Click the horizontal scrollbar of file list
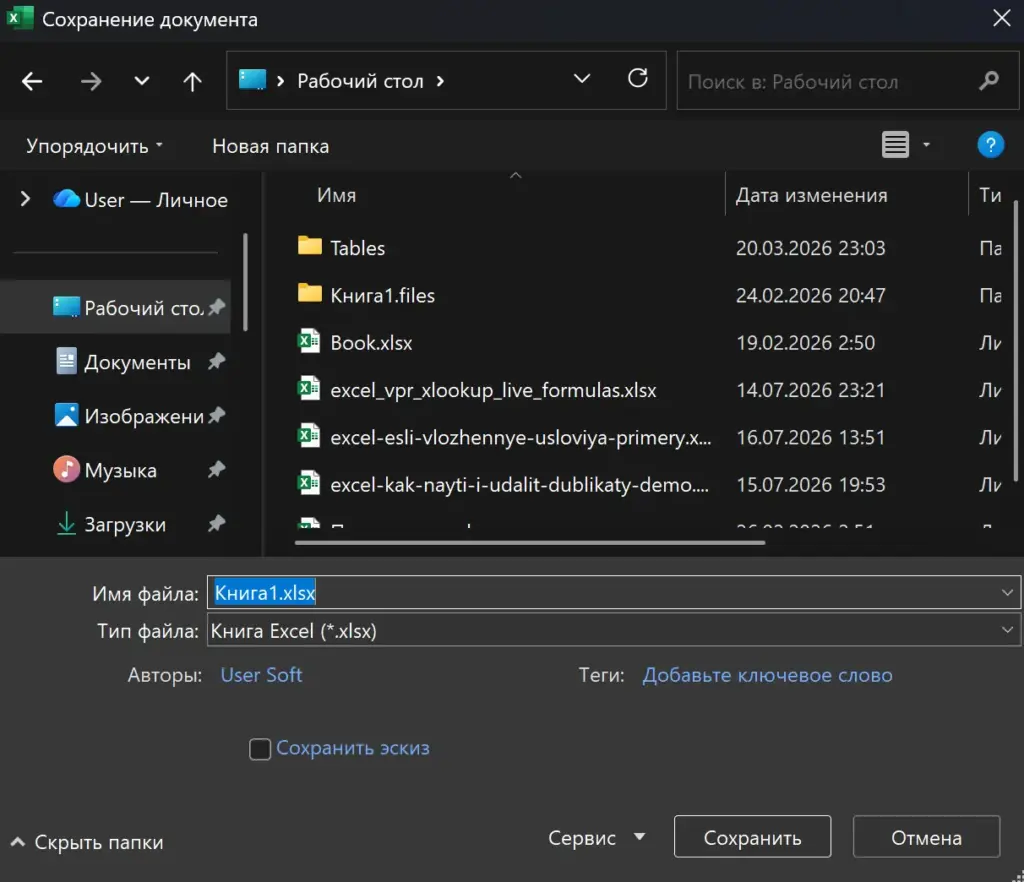The height and width of the screenshot is (882, 1024). pyautogui.click(x=530, y=542)
